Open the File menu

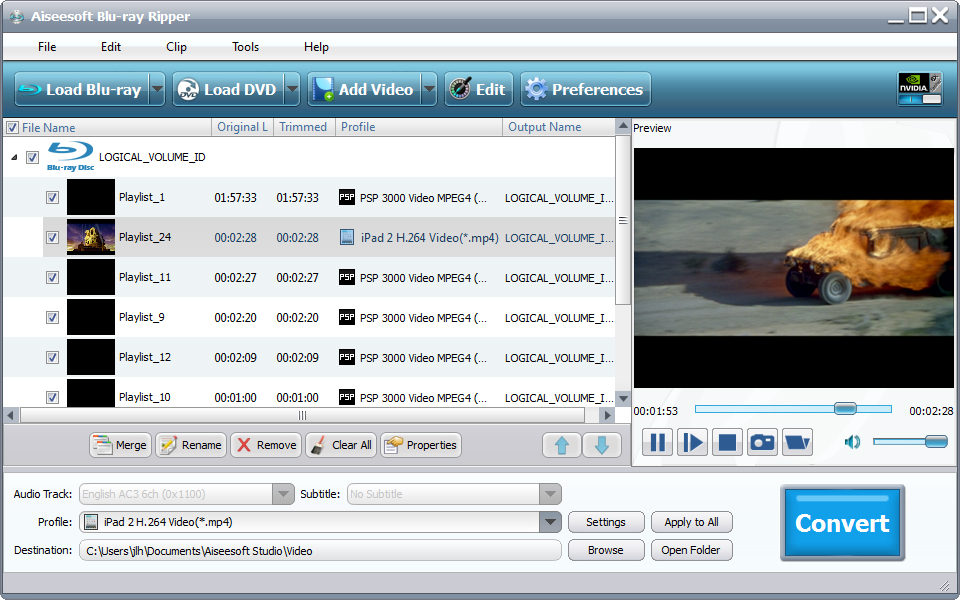pos(47,47)
